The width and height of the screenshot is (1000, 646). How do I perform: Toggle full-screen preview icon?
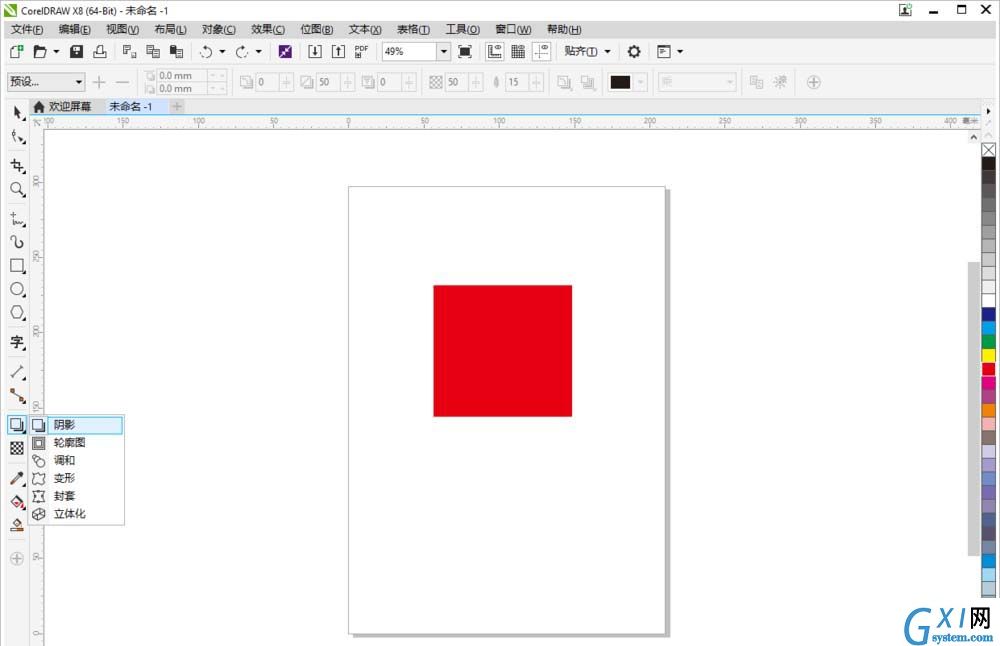465,52
